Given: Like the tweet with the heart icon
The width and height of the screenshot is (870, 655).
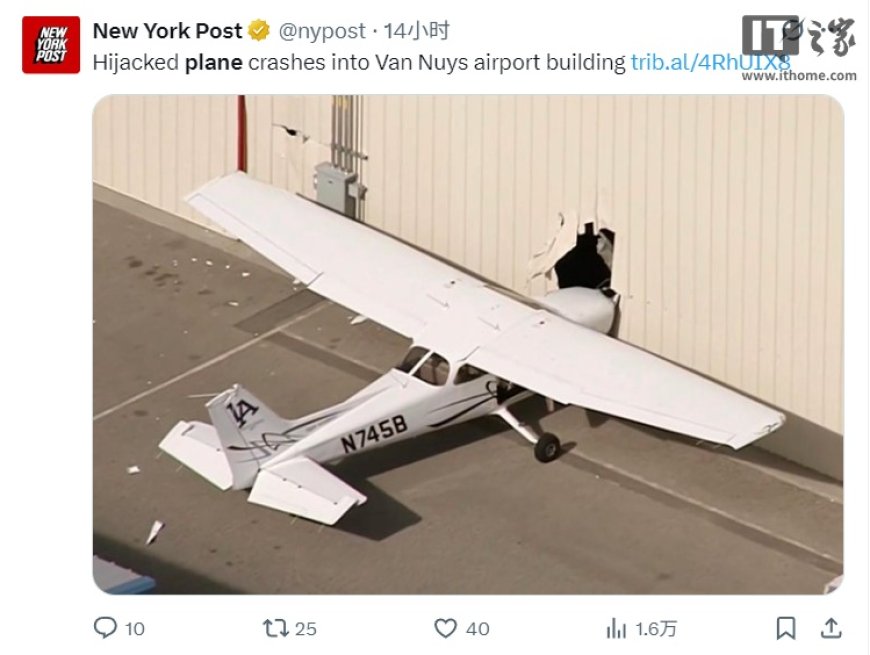Looking at the screenshot, I should pos(445,628).
